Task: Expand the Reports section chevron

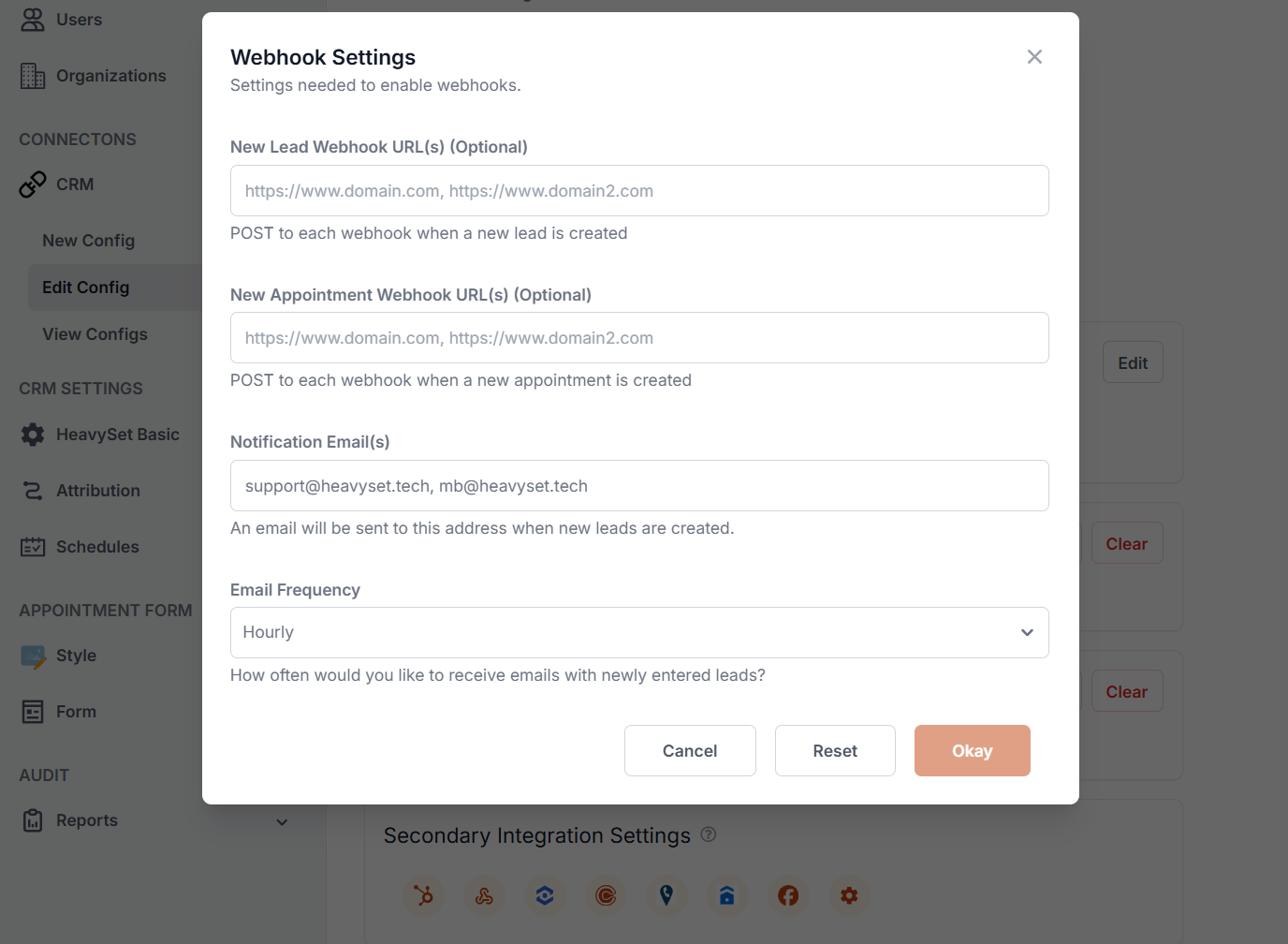Action: (282, 822)
